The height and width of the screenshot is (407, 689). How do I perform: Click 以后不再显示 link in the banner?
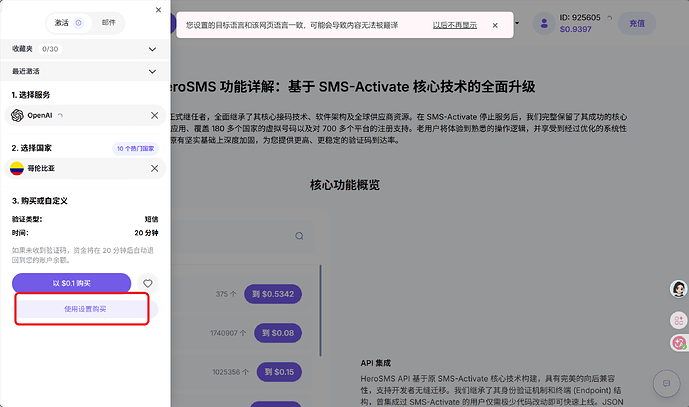(x=454, y=25)
